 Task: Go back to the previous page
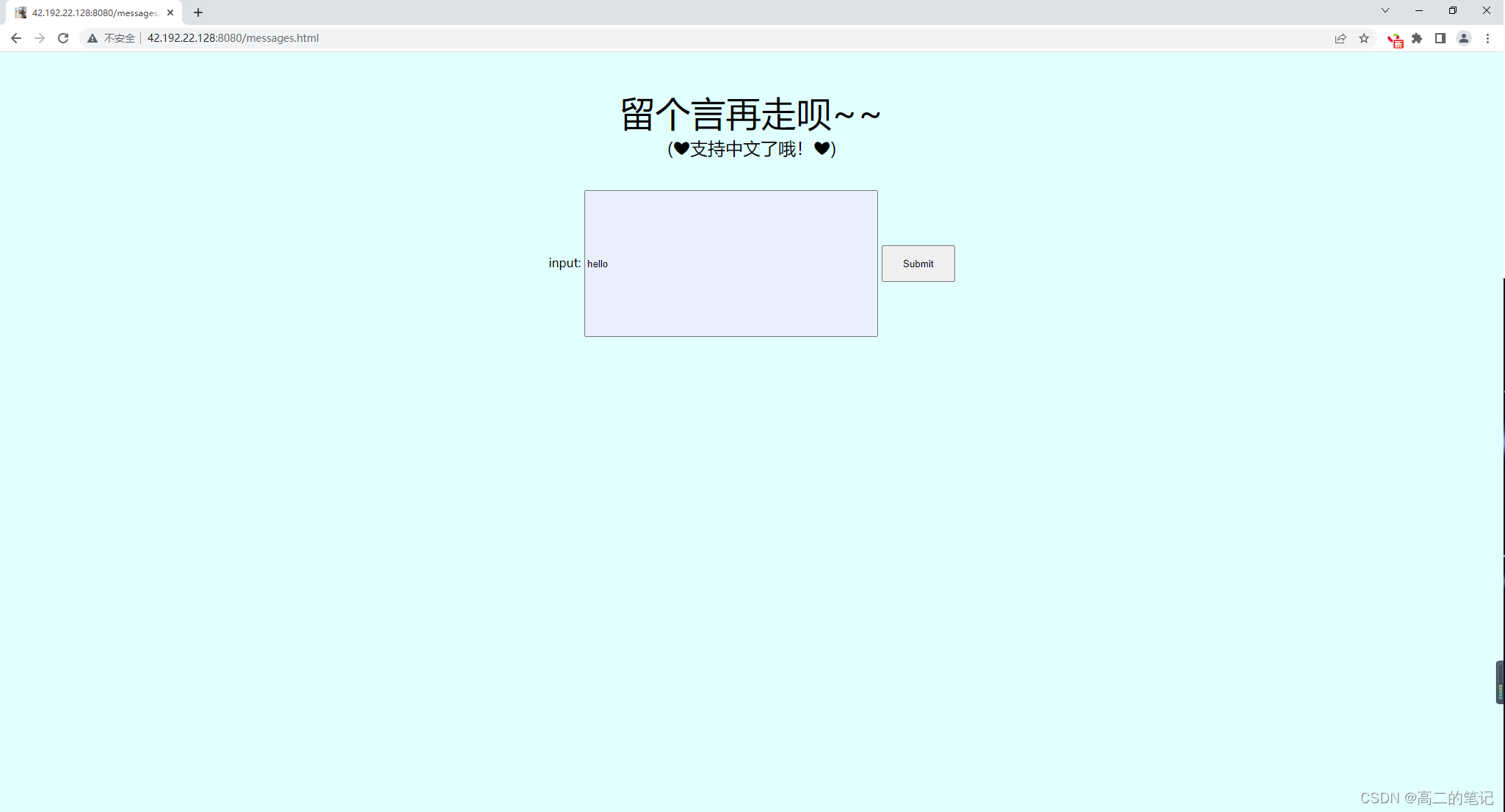[16, 38]
